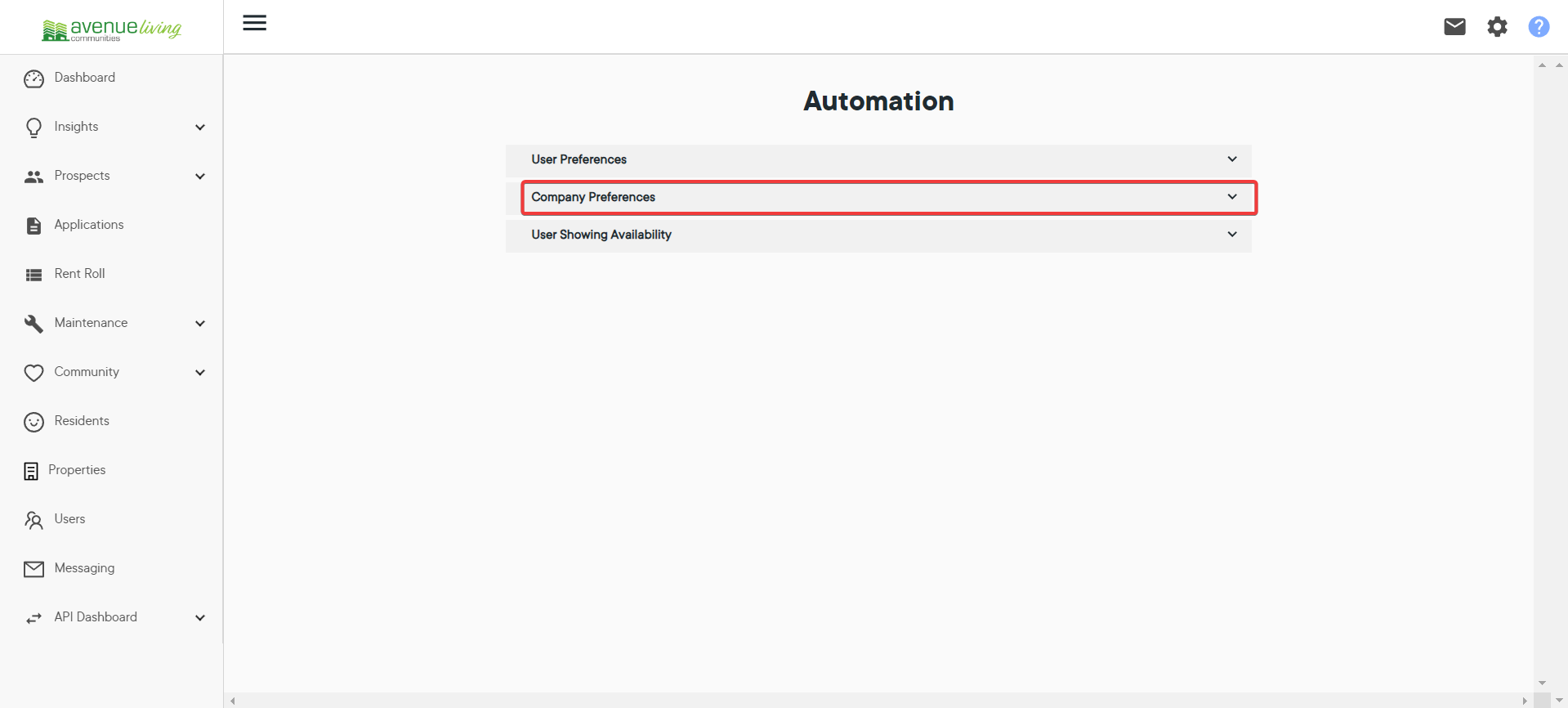Click the Company Preferences label
Viewport: 1568px width, 708px height.
593,197
